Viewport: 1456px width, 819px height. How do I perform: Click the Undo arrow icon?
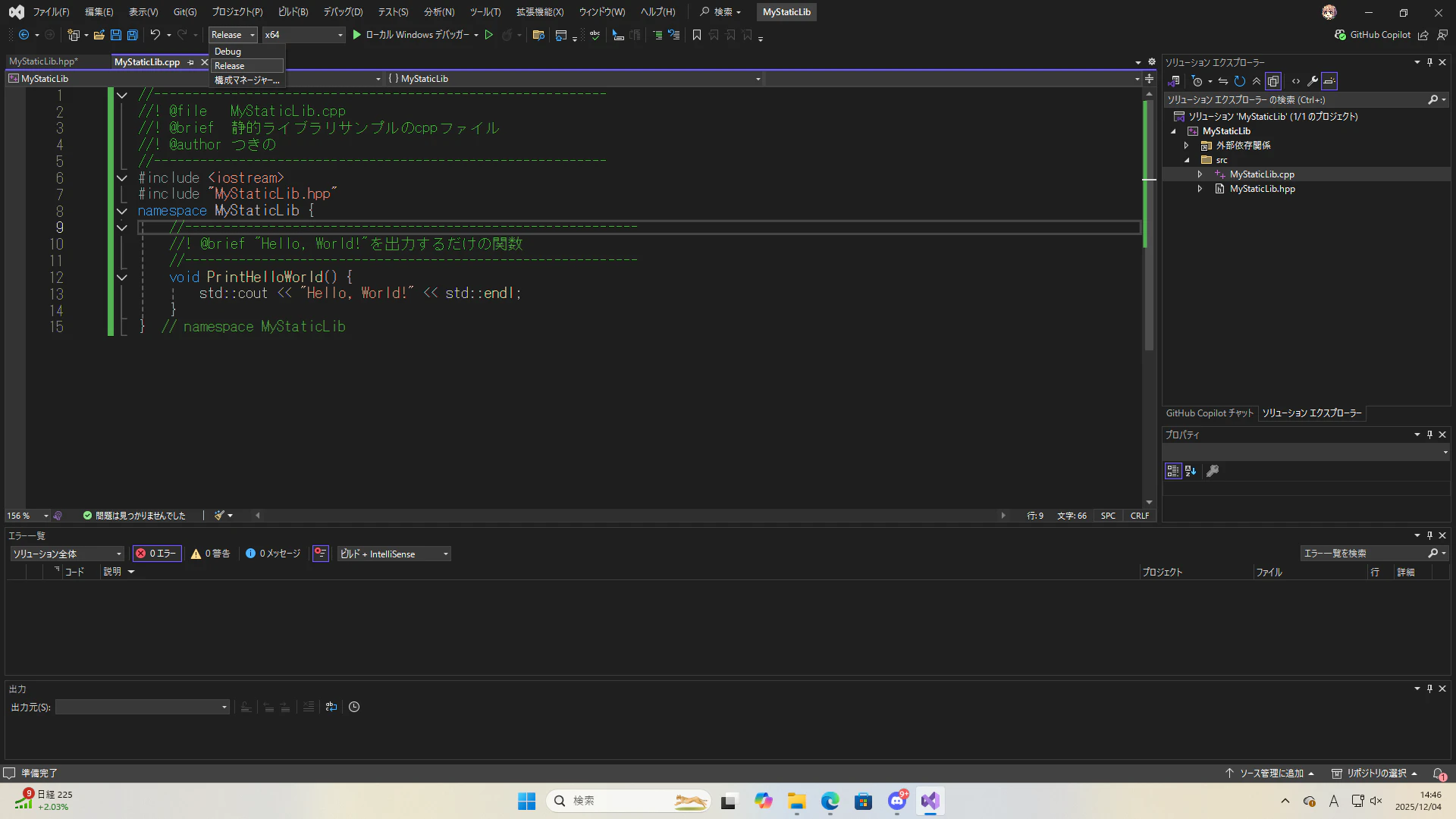click(155, 35)
